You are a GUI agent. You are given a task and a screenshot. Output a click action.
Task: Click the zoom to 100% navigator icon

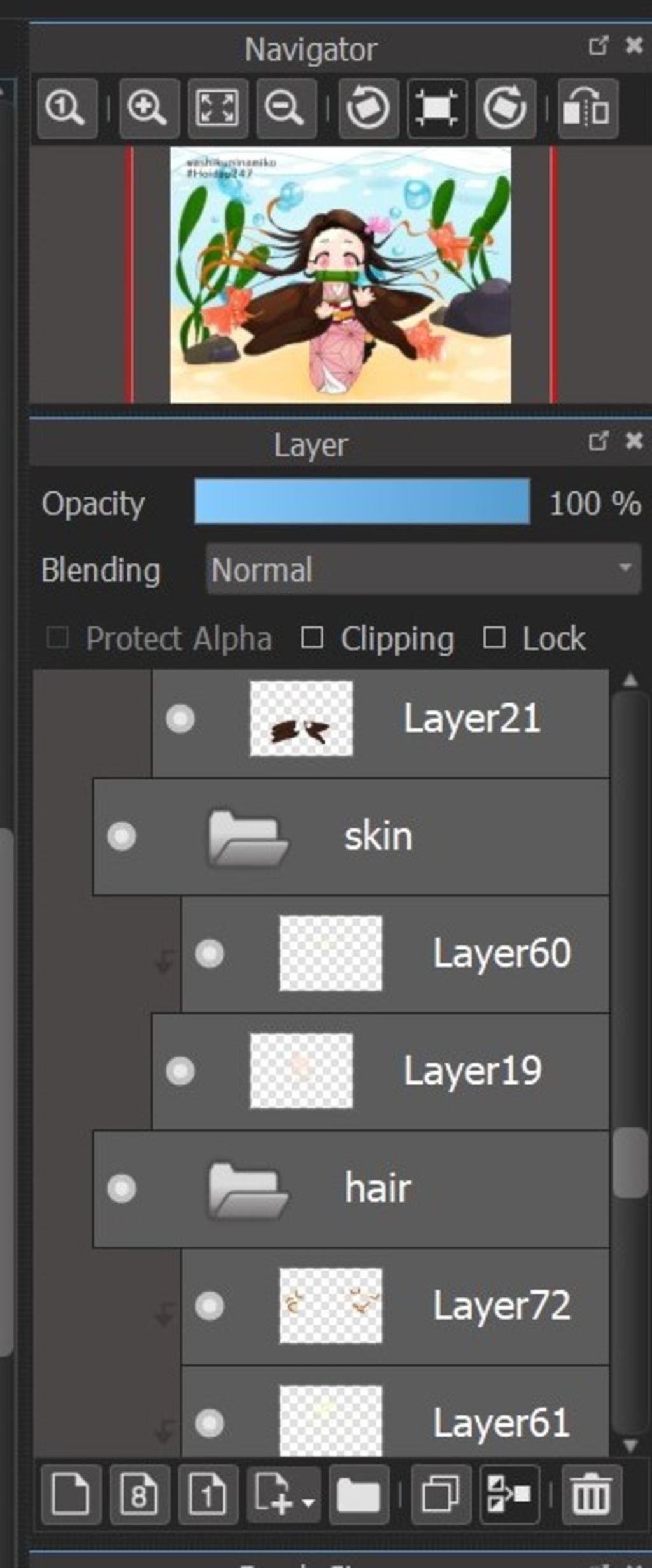pyautogui.click(x=67, y=108)
